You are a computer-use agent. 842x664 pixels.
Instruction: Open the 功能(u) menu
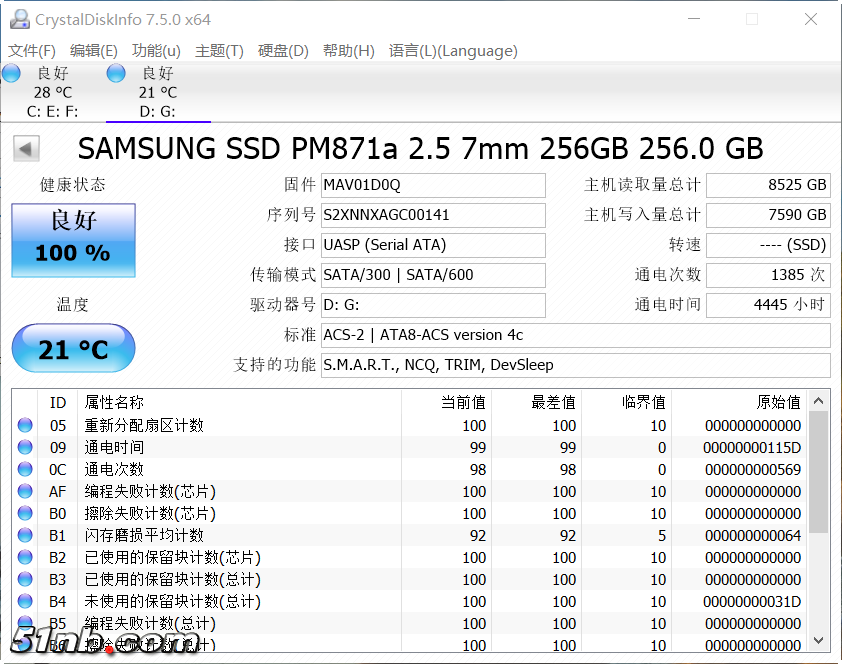[156, 51]
